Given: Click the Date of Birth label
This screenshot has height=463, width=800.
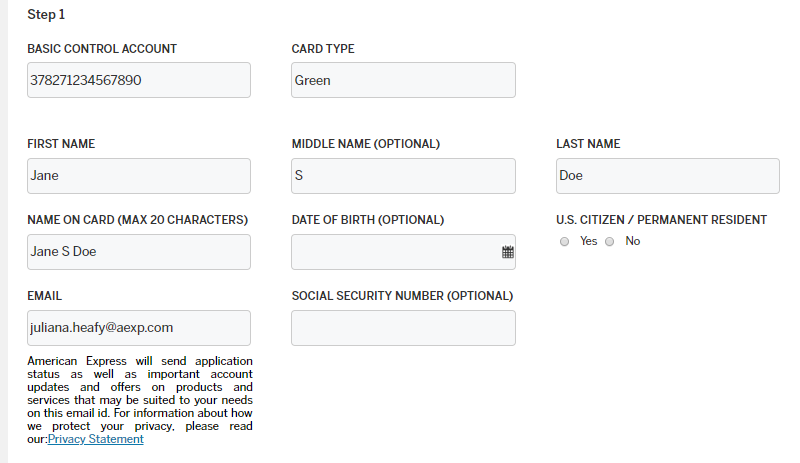Looking at the screenshot, I should [x=368, y=220].
